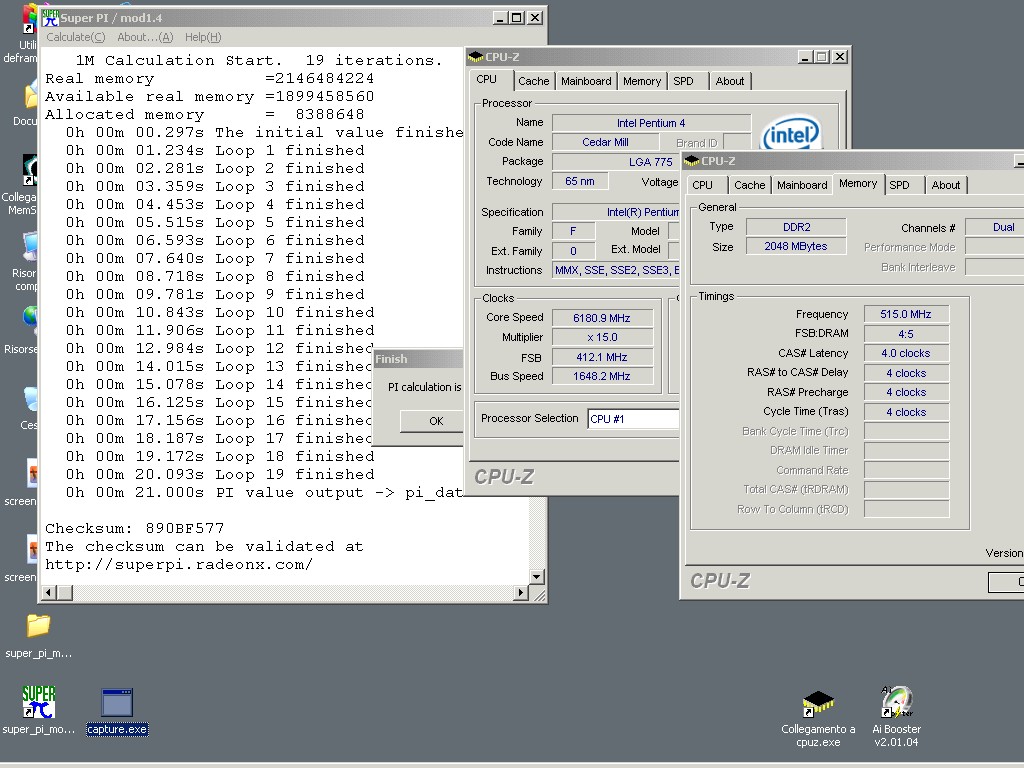The width and height of the screenshot is (1024, 768).
Task: Click the front CPU-Z window title icon
Action: [692, 161]
